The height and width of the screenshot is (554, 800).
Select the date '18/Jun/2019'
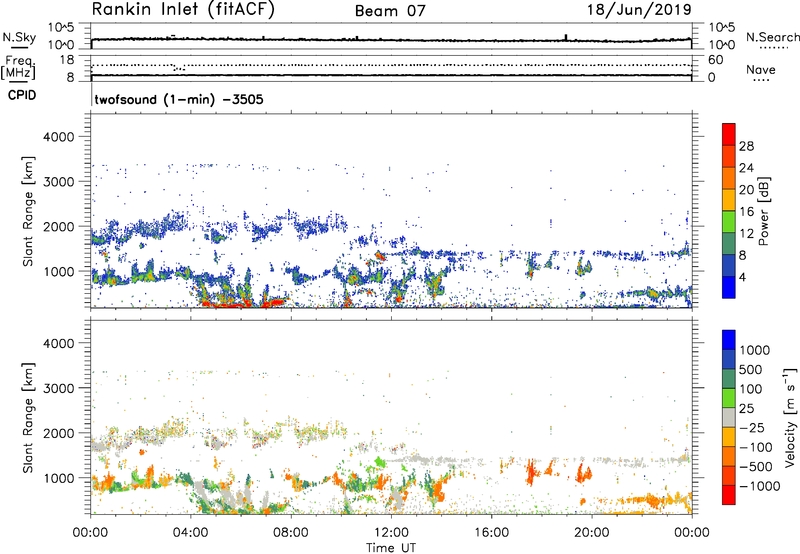[x=639, y=10]
